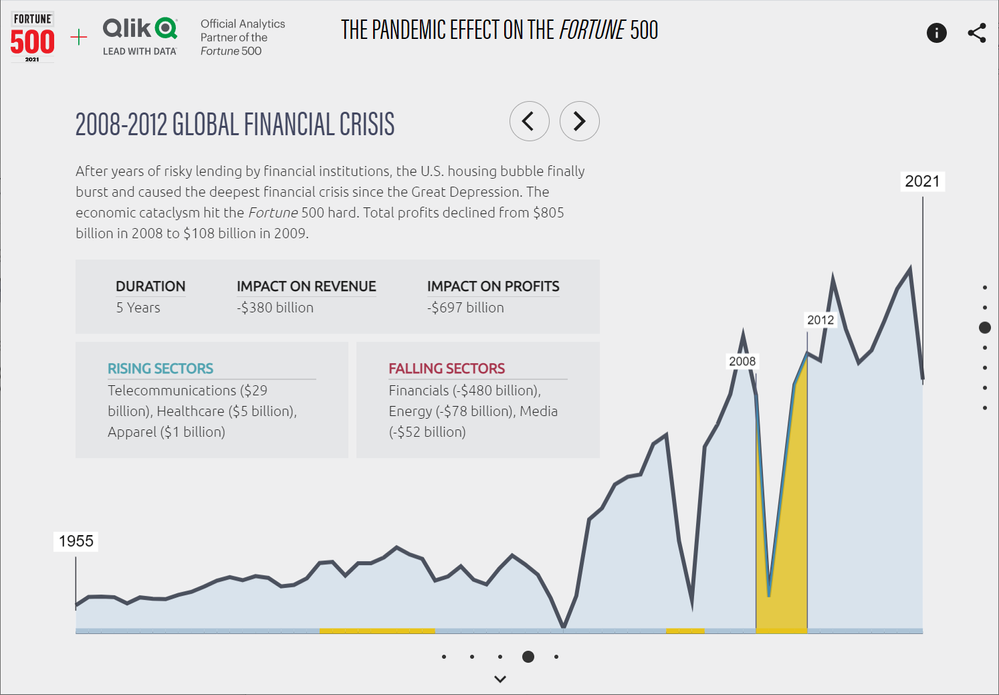Click the Rising Sectors heading
The height and width of the screenshot is (695, 999).
tap(160, 368)
